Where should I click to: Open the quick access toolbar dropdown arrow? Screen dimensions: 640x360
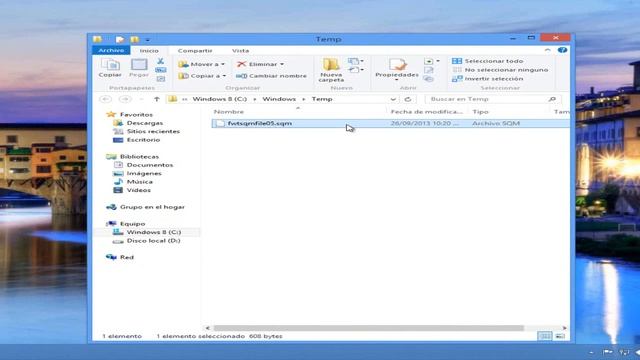(148, 40)
